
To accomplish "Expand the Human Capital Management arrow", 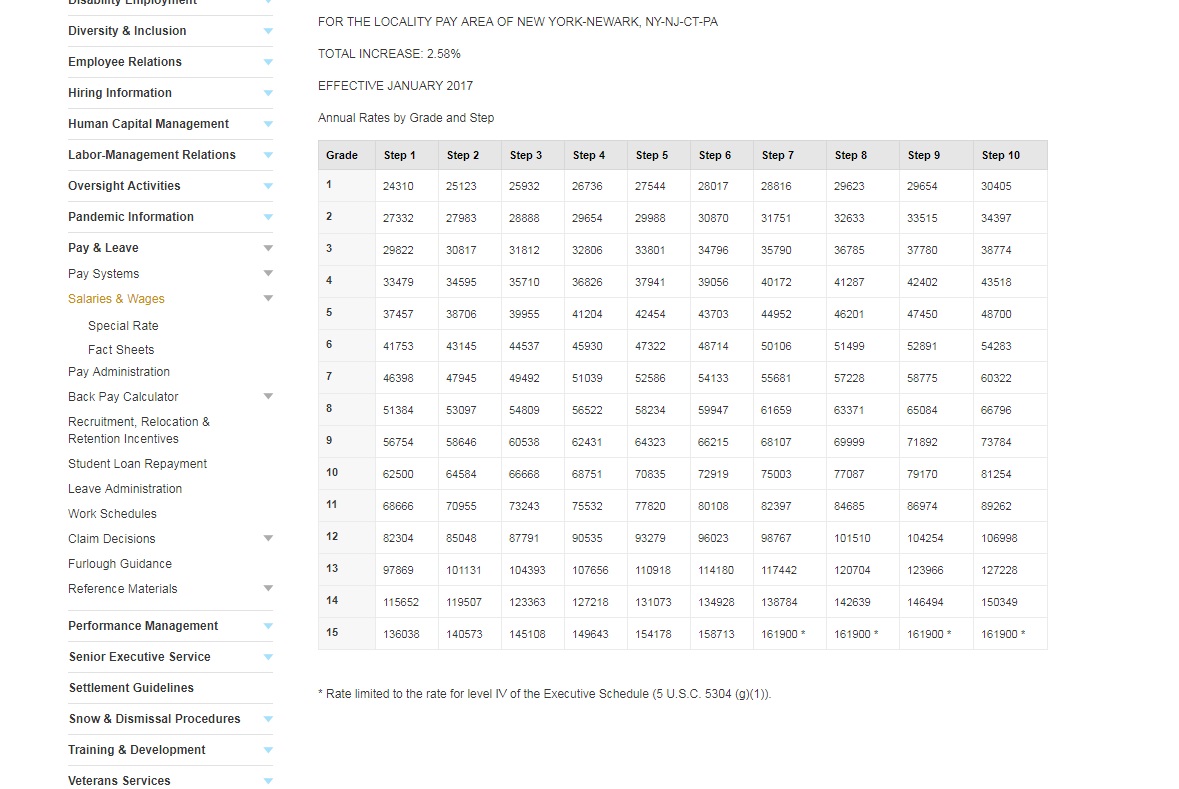I will (x=268, y=124).
